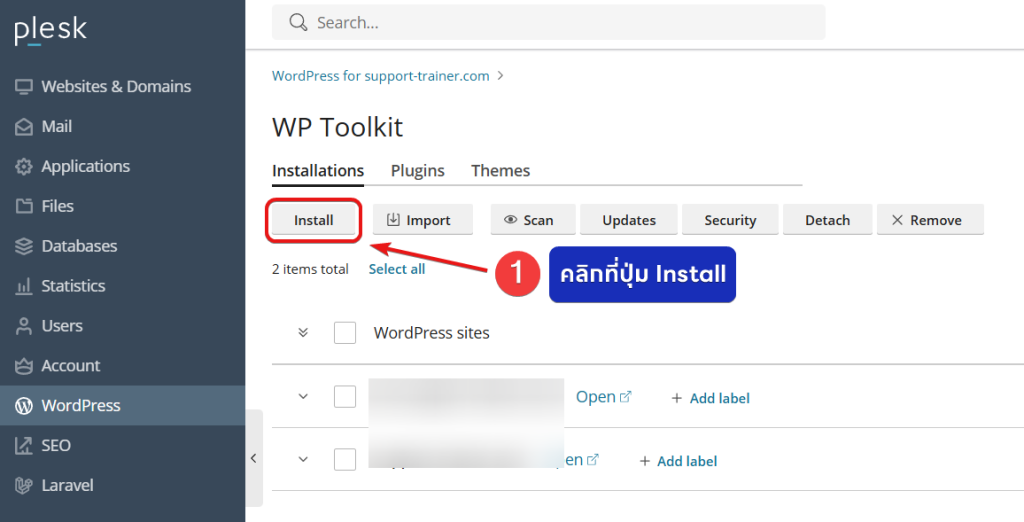Open the Mail section

(x=56, y=126)
